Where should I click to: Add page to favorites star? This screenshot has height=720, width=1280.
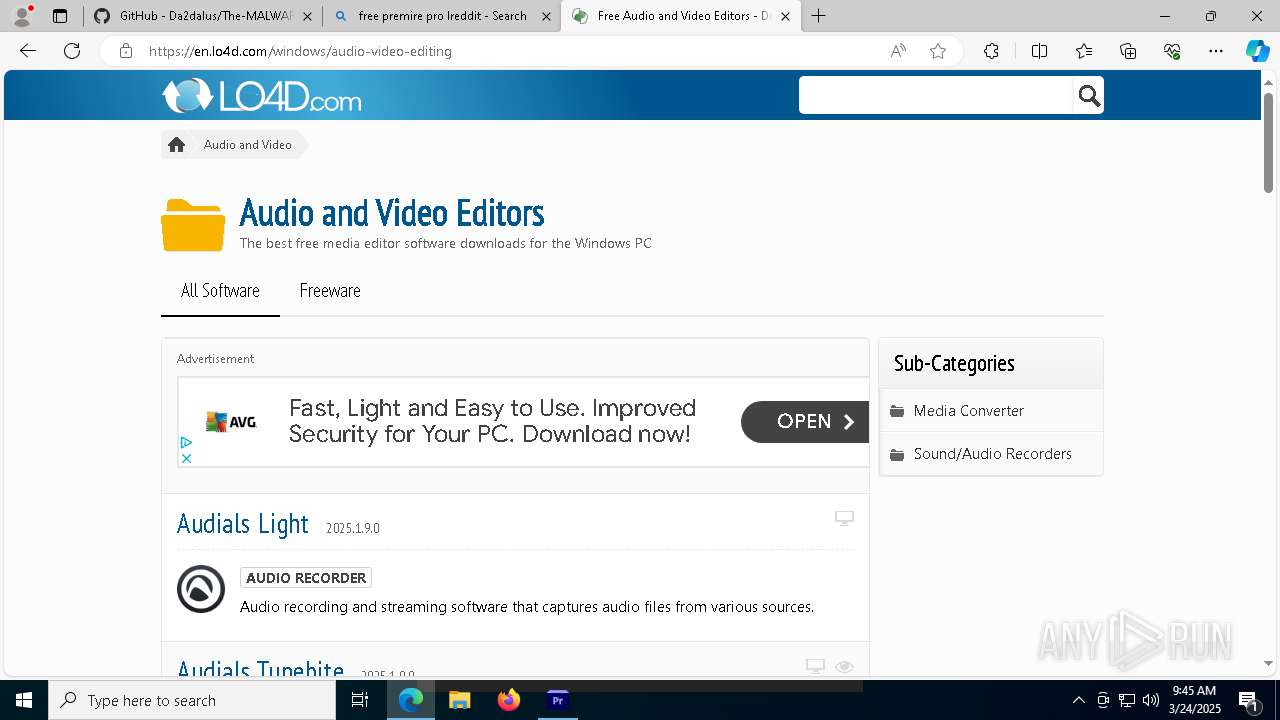[x=938, y=51]
